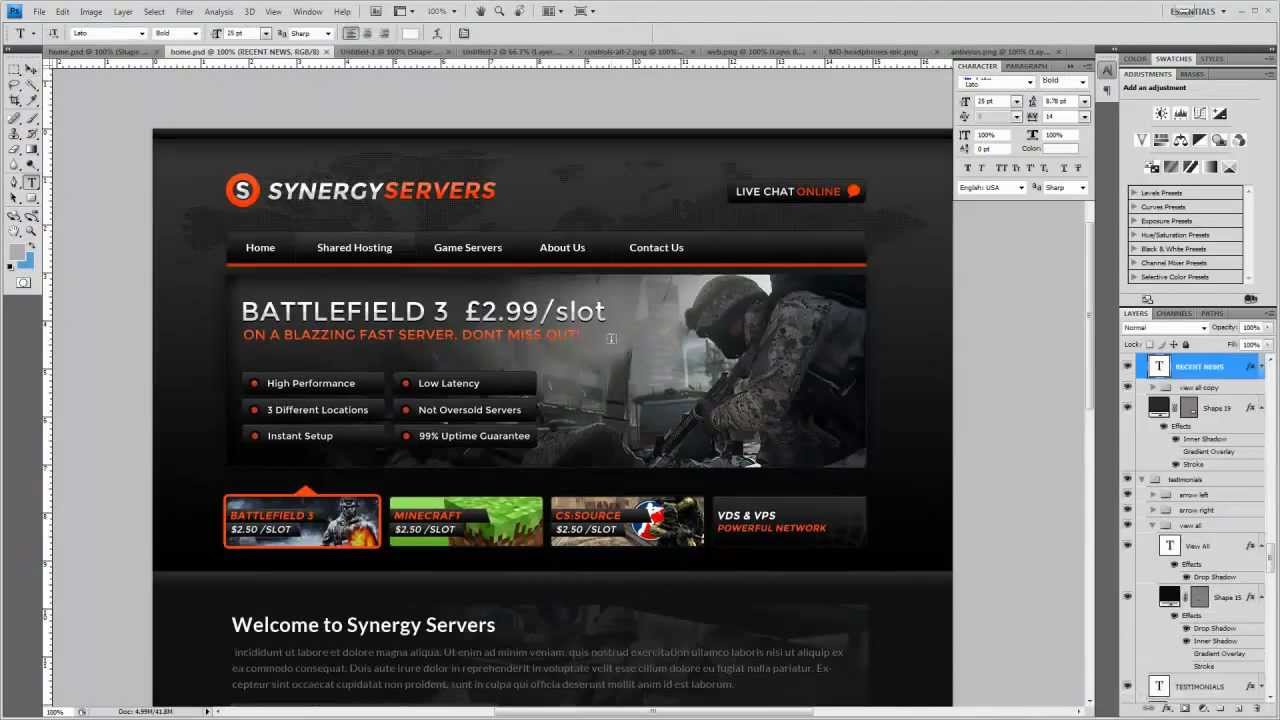The height and width of the screenshot is (720, 1280).
Task: Select the Clone Stamp tool
Action: (14, 133)
